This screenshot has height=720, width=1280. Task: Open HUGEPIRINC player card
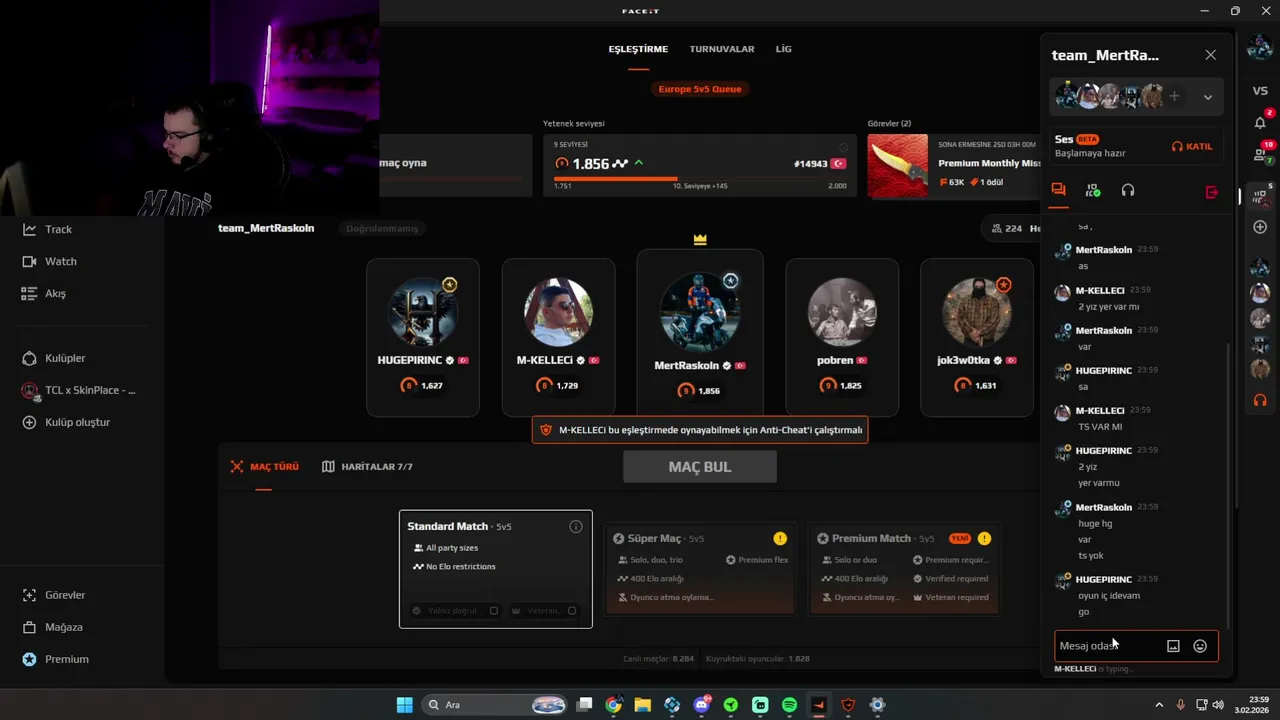click(x=423, y=337)
